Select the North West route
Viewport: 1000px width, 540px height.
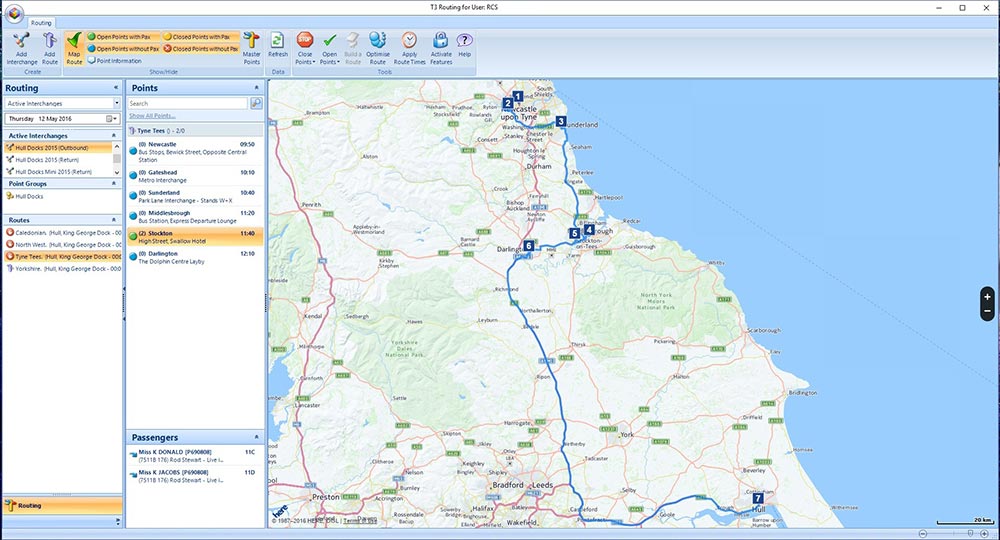coord(62,245)
